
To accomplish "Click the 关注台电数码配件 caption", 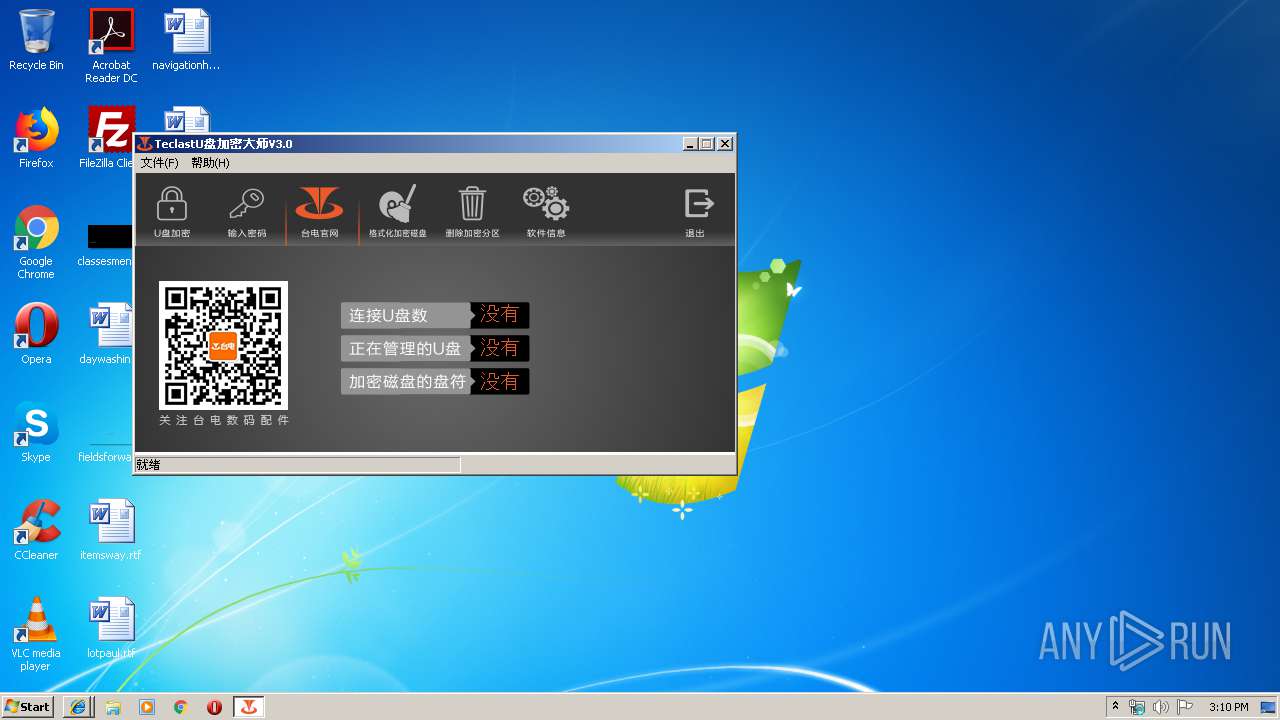I will [224, 420].
